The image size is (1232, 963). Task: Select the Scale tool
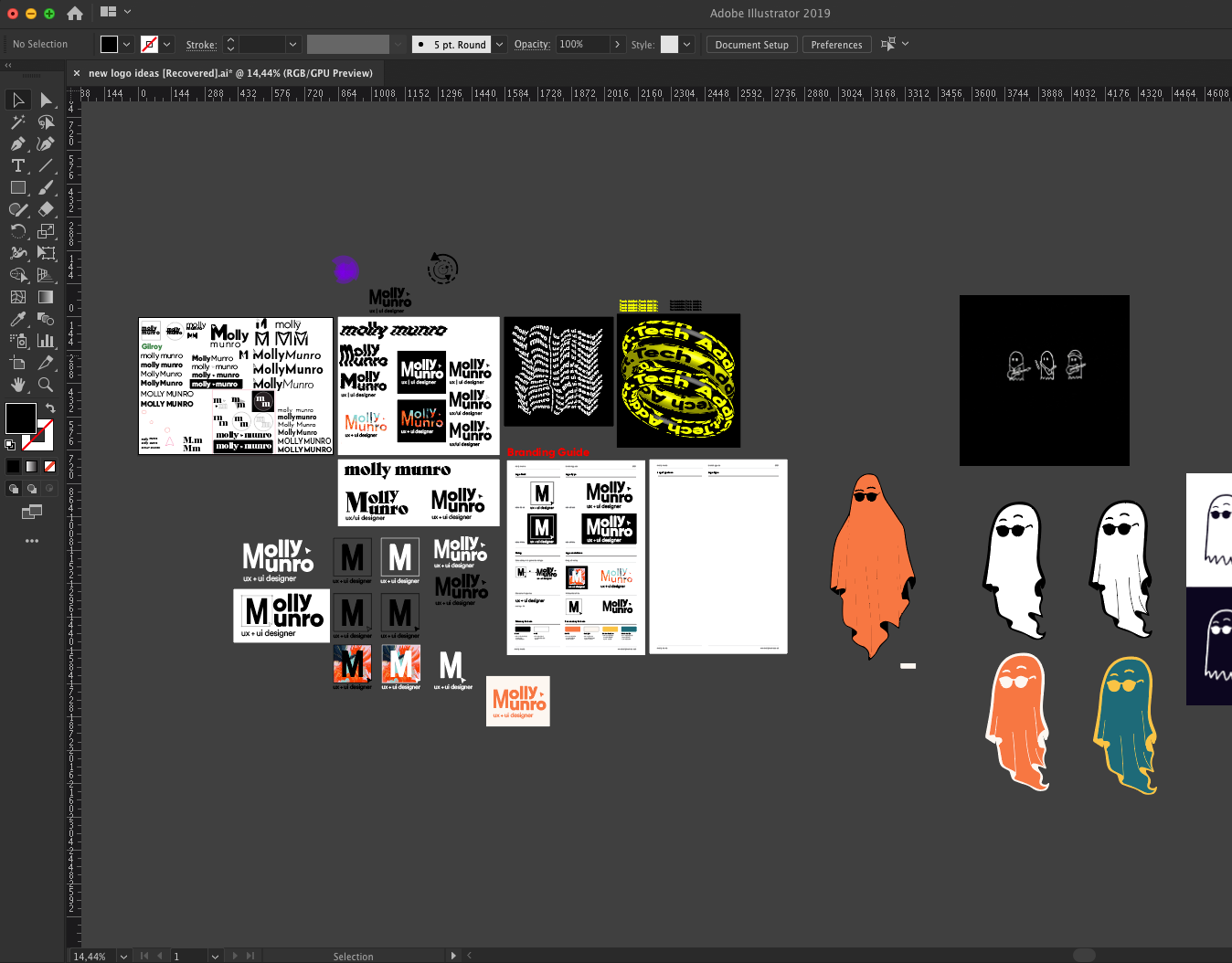tap(46, 231)
